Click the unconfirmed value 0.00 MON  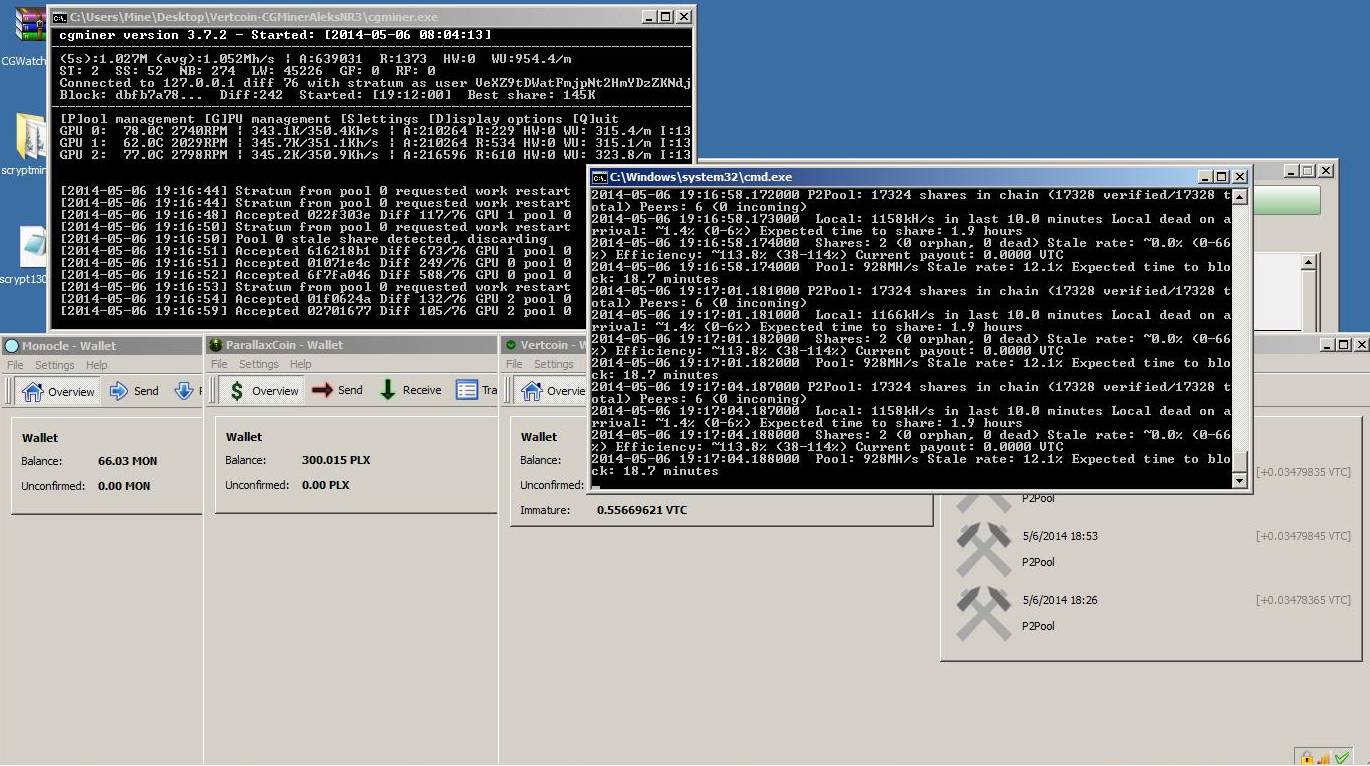[x=124, y=486]
